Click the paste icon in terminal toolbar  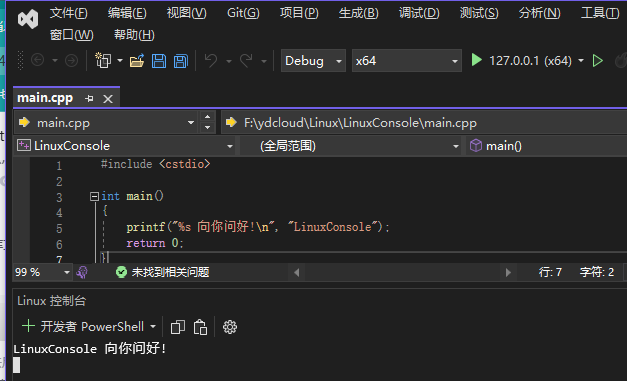click(x=200, y=327)
